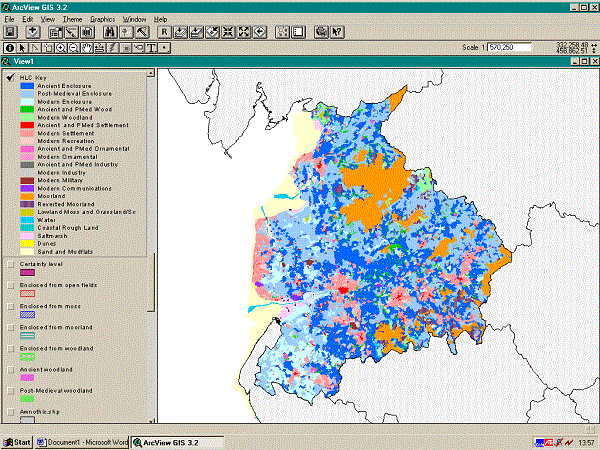Enable the Certainty level theme checkbox
This screenshot has height=450, width=600.
tap(10, 264)
